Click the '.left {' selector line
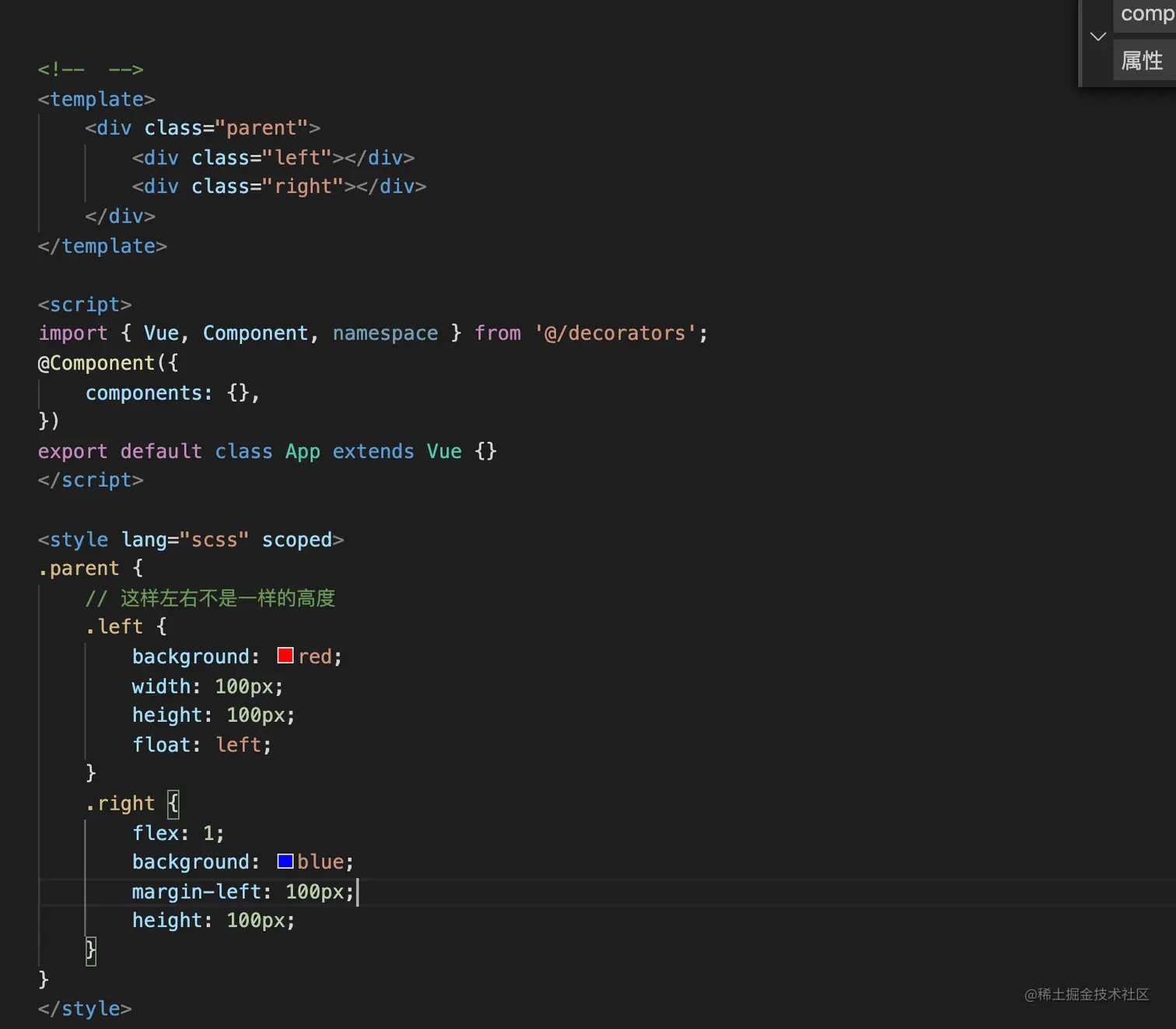Viewport: 1176px width, 1029px height. 126,626
